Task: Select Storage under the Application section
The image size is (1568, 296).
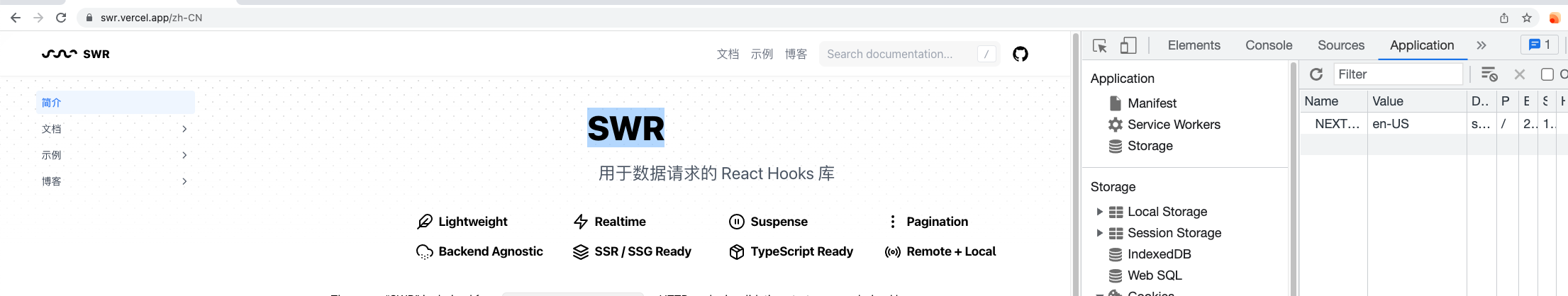Action: tap(1150, 146)
